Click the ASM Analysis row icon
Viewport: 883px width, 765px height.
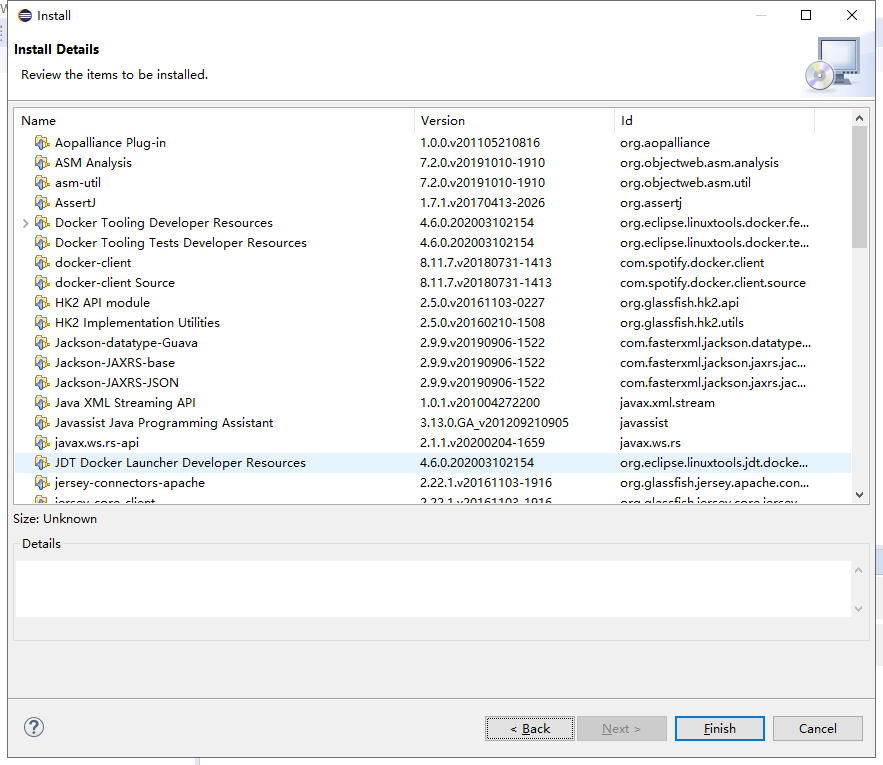tap(42, 163)
